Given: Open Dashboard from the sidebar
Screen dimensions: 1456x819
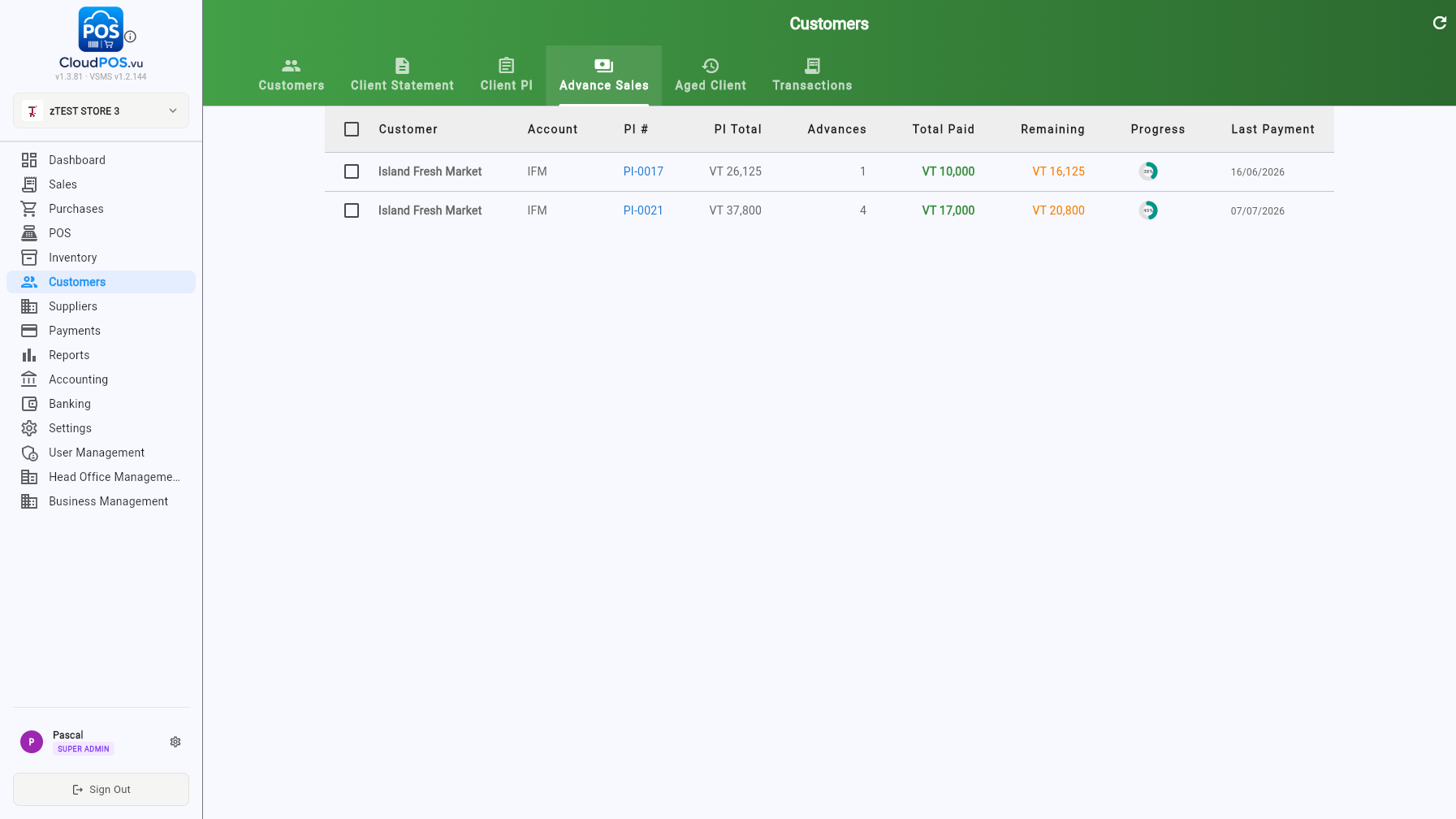Looking at the screenshot, I should click(x=101, y=160).
